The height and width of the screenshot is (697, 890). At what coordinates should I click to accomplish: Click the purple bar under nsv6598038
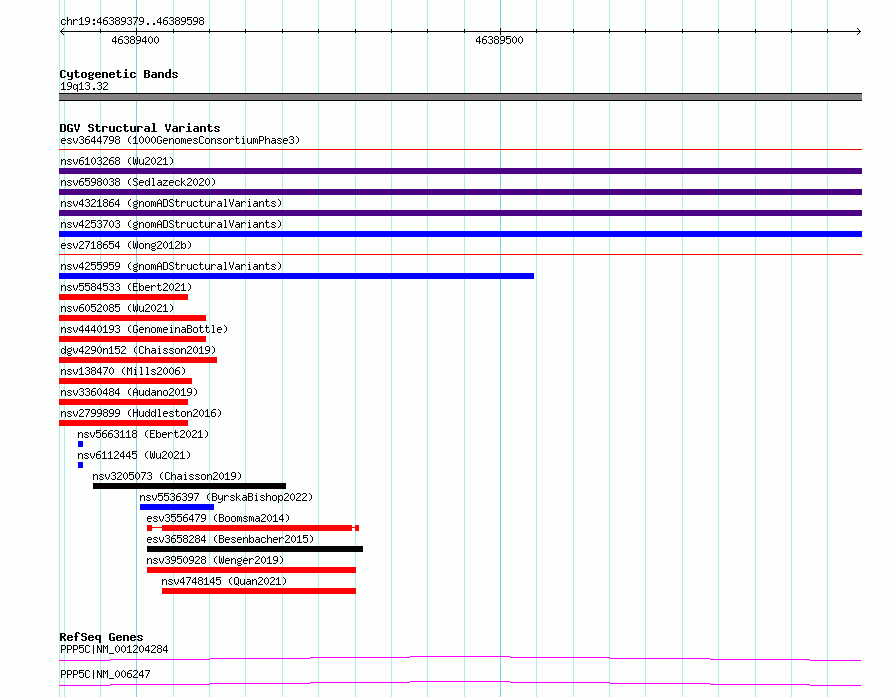[x=460, y=192]
